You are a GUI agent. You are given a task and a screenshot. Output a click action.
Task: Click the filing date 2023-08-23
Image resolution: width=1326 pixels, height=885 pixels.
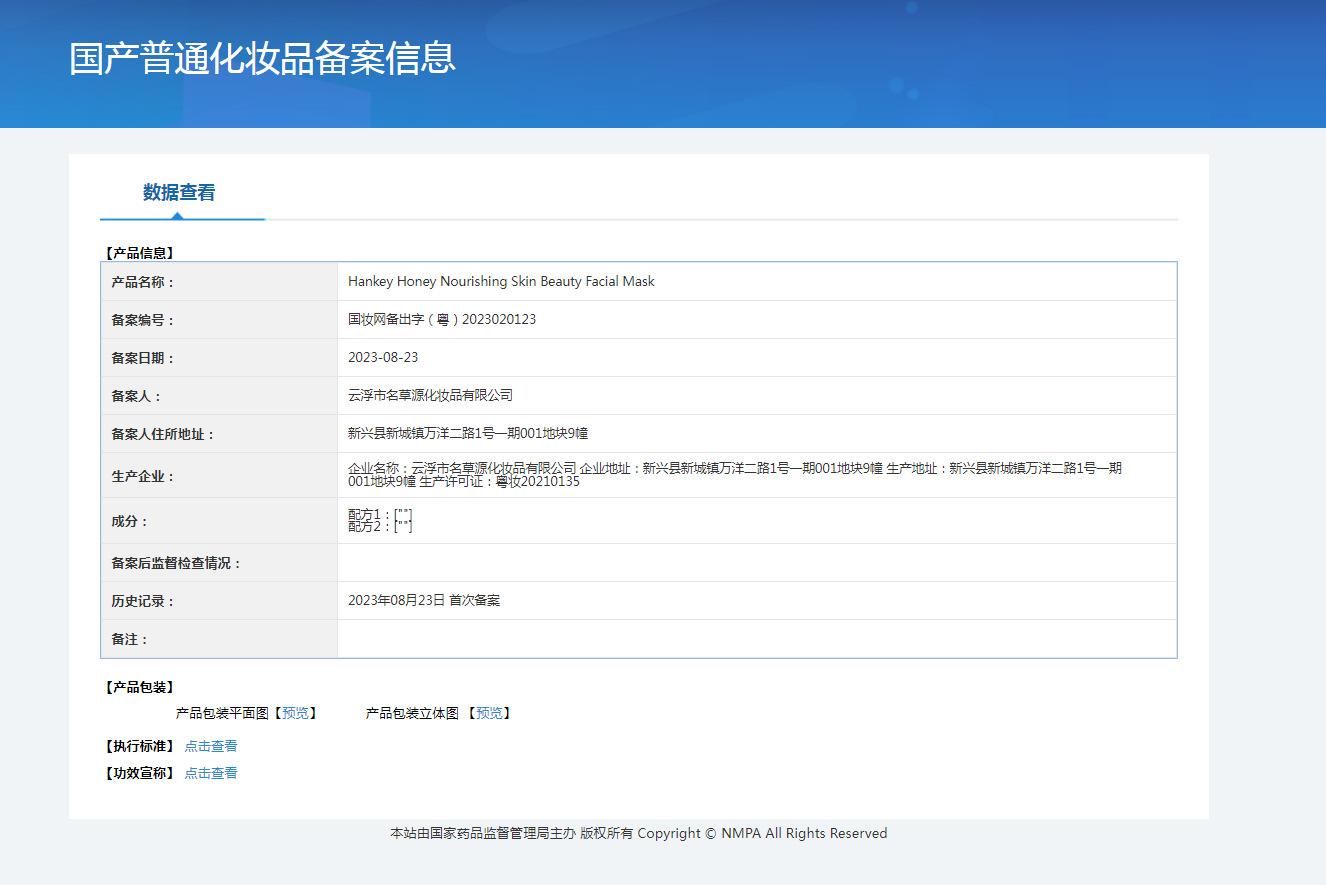pos(383,357)
